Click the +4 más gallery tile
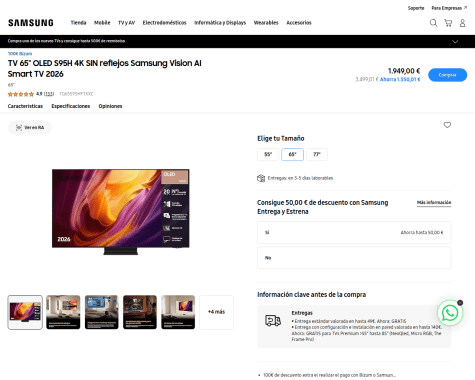The image size is (475, 380). coord(216,312)
